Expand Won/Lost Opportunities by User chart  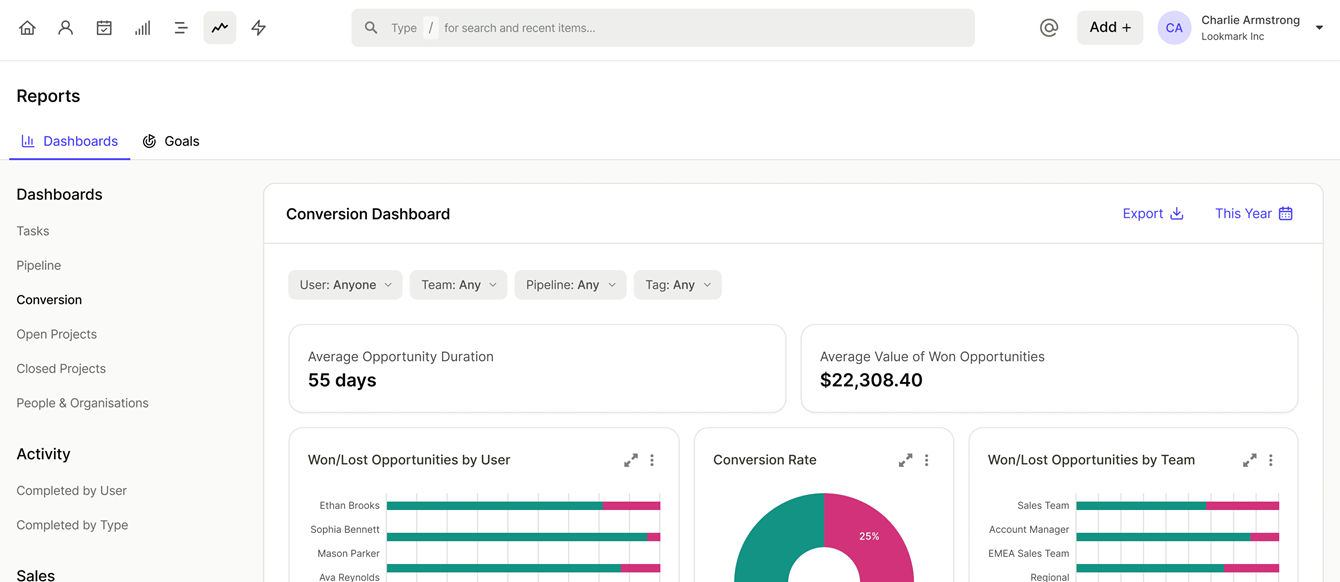(x=631, y=460)
